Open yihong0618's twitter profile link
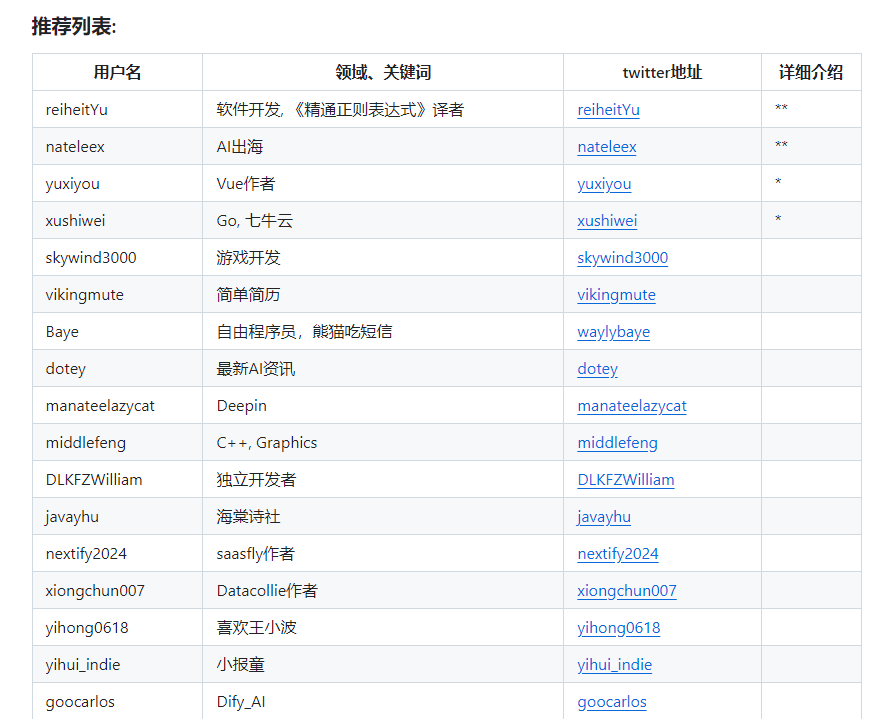894x719 pixels. 618,628
